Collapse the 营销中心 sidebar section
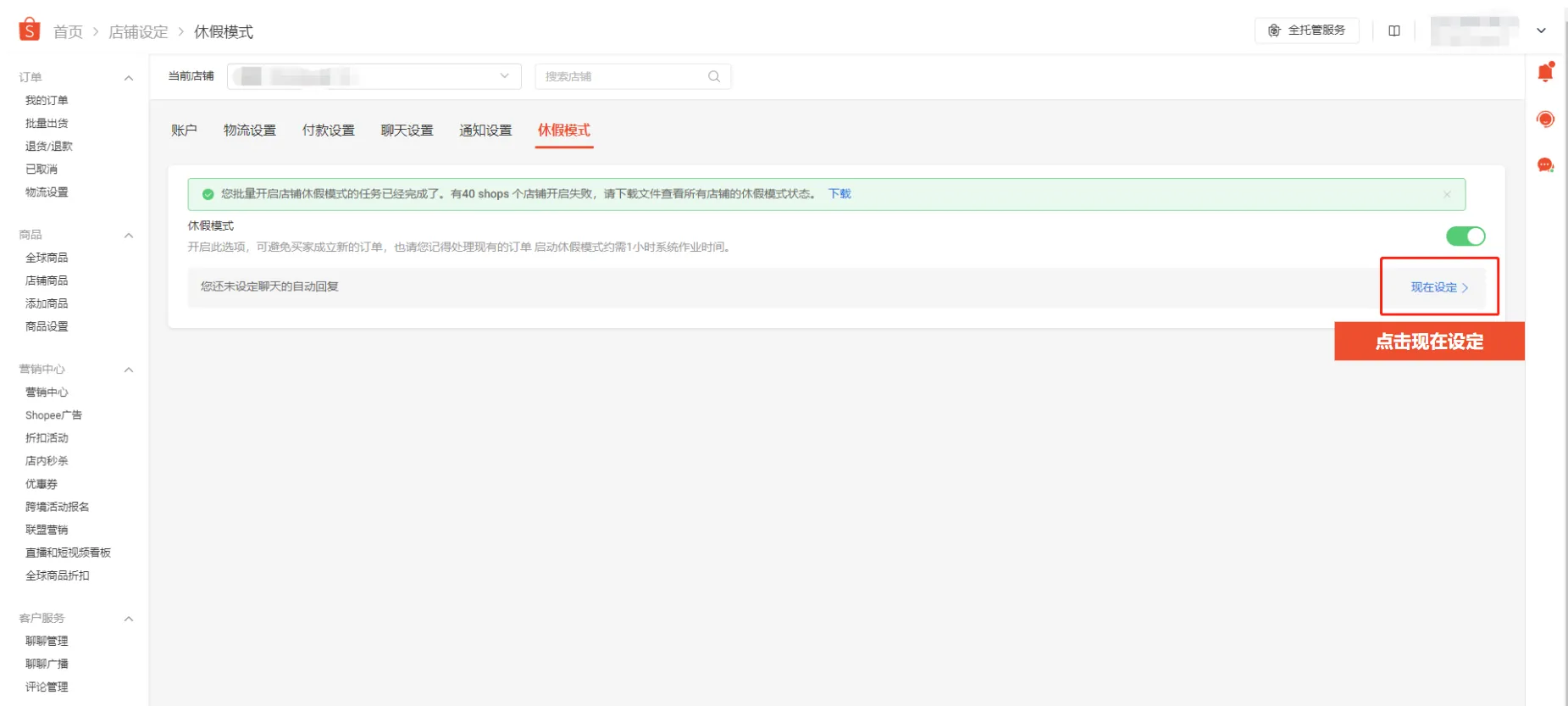1568x706 pixels. [x=129, y=370]
